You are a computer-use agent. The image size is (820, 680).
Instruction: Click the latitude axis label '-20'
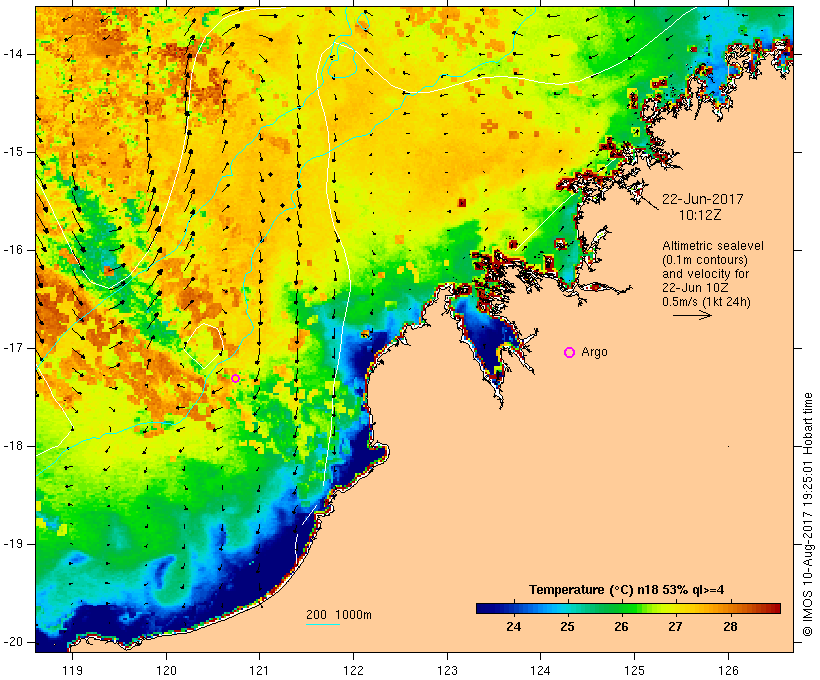pos(13,642)
